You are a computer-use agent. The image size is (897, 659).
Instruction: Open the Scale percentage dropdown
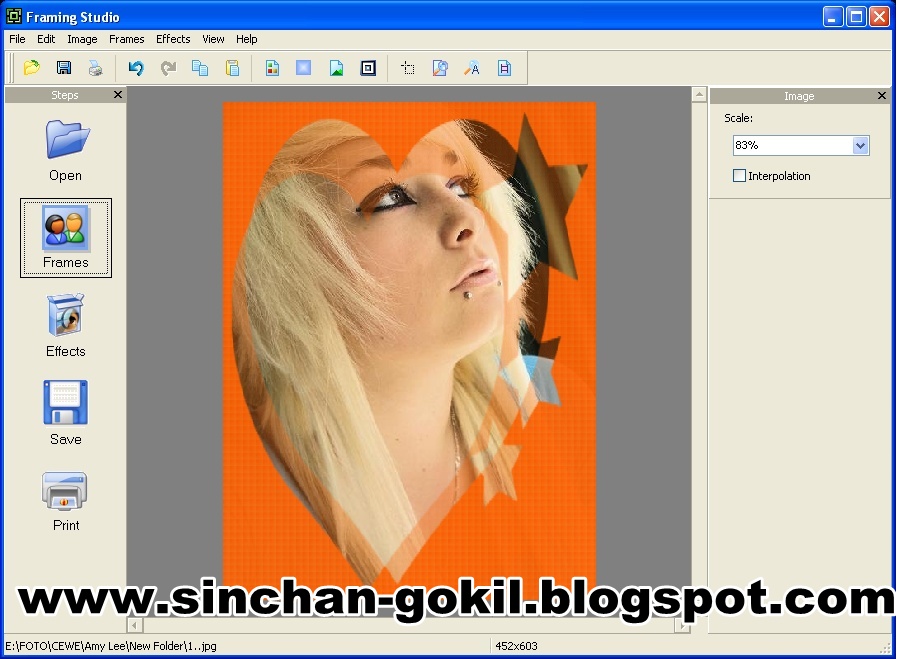(860, 145)
